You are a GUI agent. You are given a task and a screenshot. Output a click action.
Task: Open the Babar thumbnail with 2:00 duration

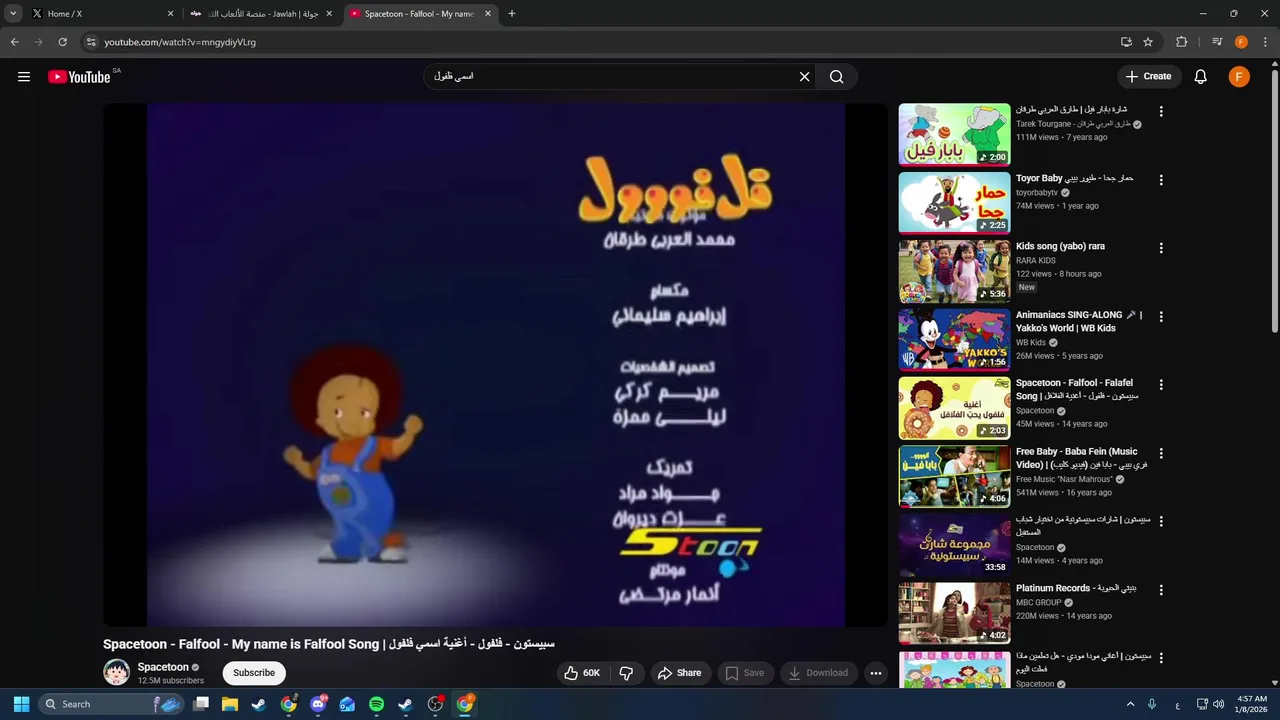pos(954,135)
